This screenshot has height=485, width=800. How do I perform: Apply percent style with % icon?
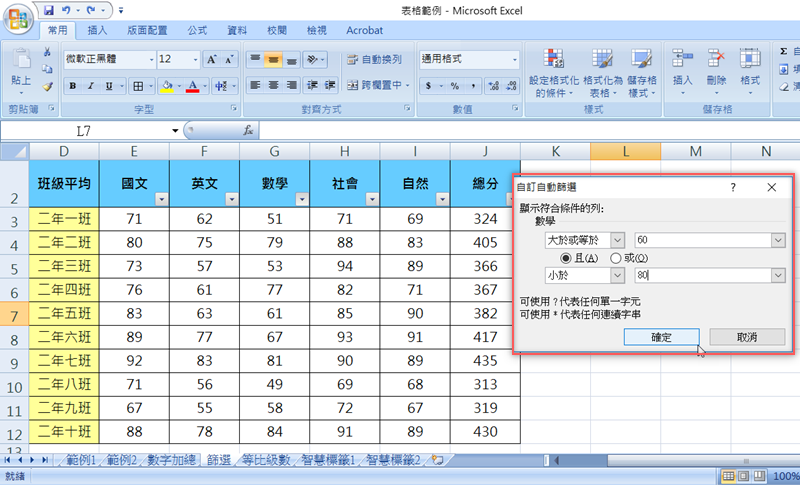click(454, 86)
